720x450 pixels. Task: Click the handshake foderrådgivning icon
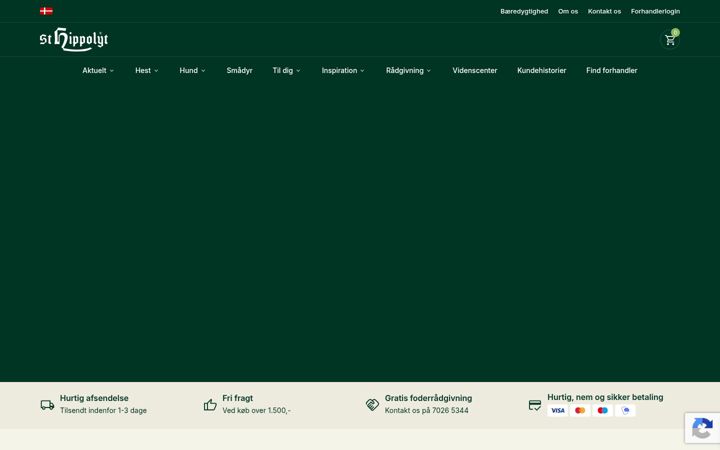pyautogui.click(x=372, y=405)
